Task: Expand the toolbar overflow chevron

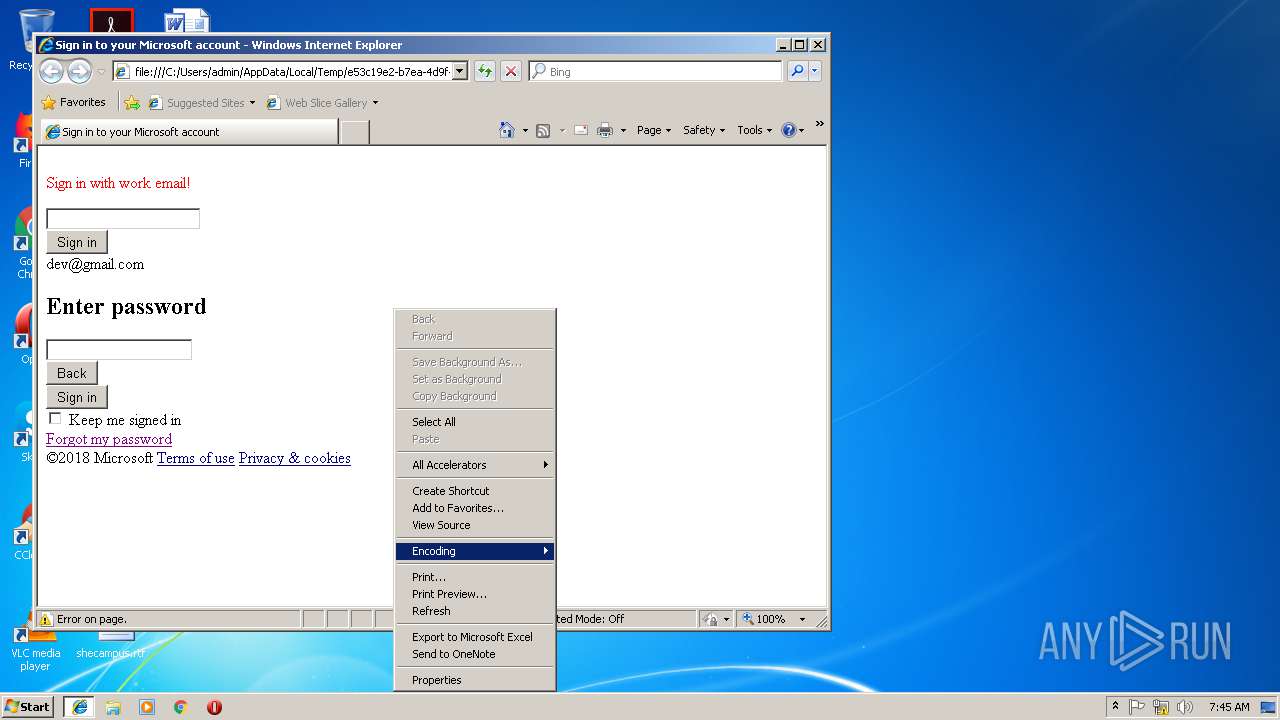Action: [819, 125]
